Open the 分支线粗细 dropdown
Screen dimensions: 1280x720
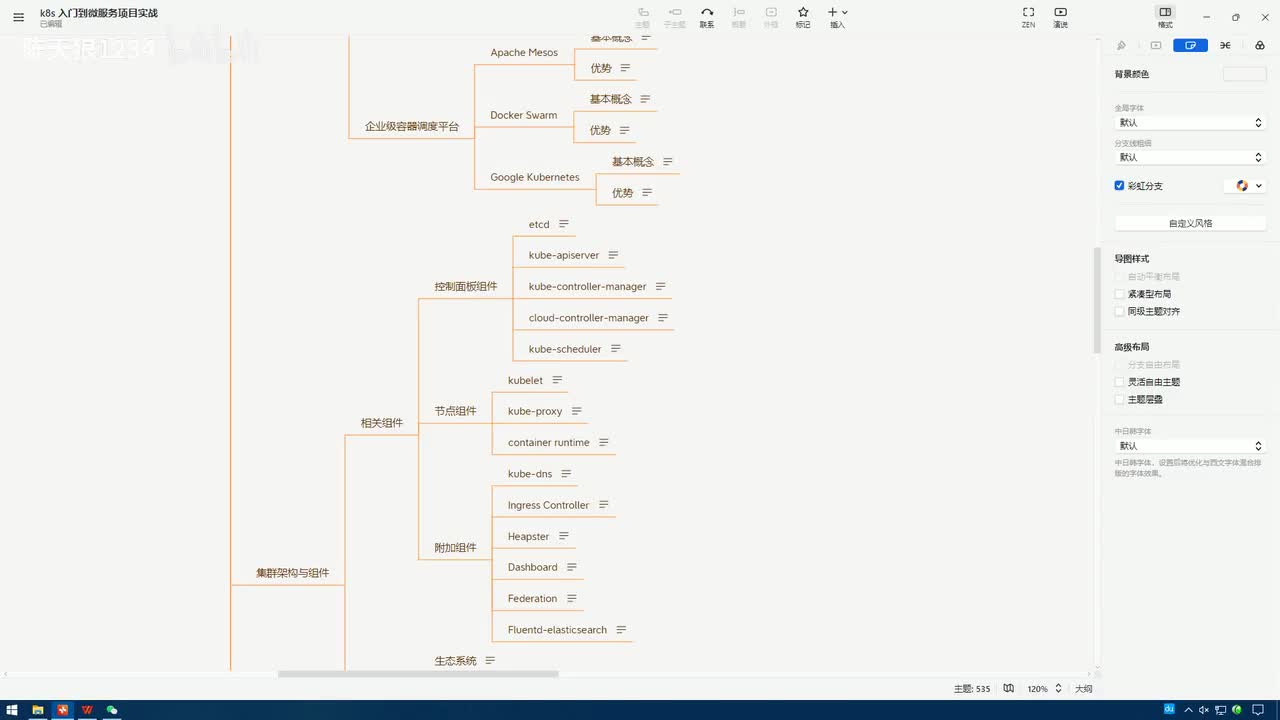coord(1190,157)
